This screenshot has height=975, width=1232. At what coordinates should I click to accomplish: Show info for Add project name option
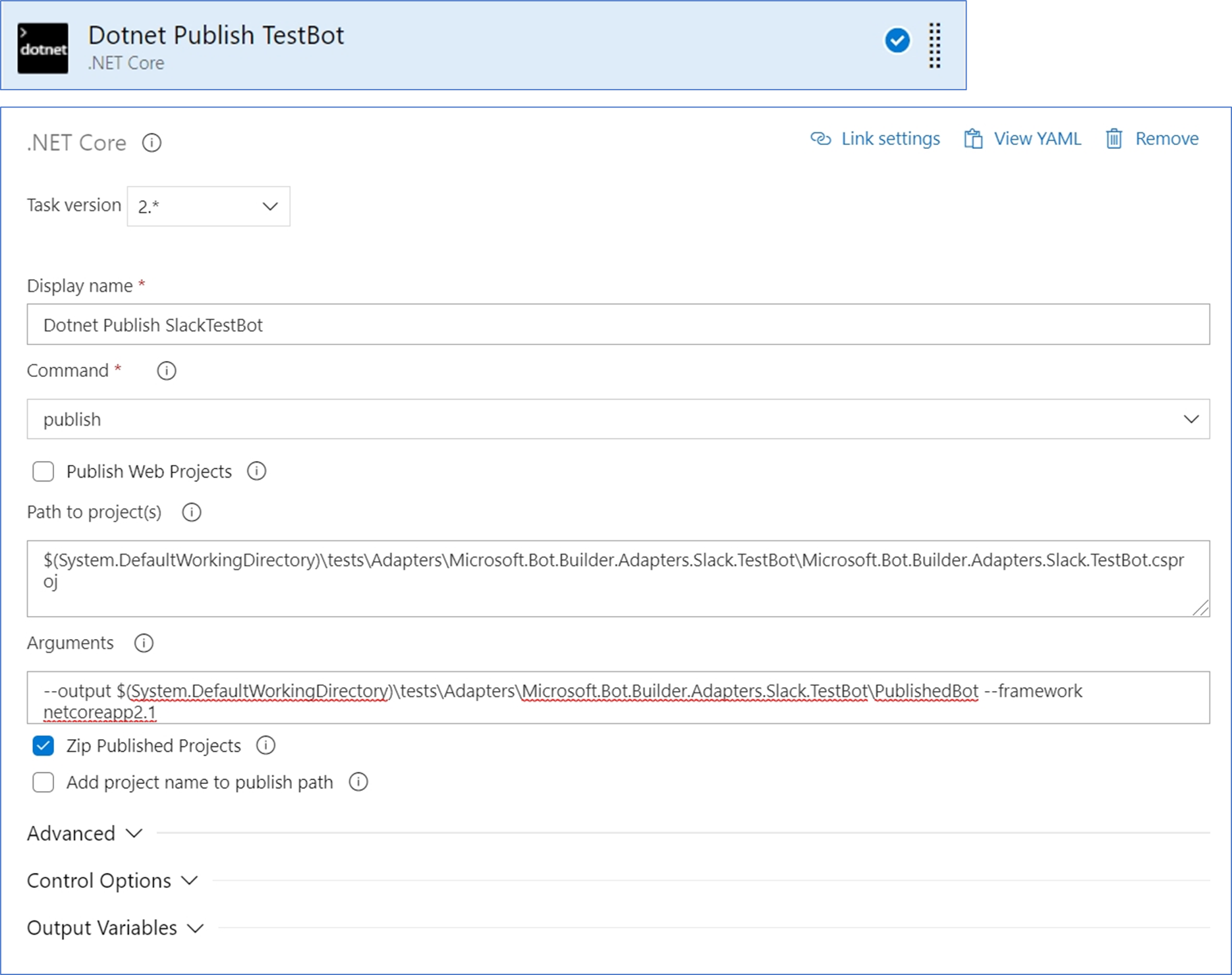[358, 782]
